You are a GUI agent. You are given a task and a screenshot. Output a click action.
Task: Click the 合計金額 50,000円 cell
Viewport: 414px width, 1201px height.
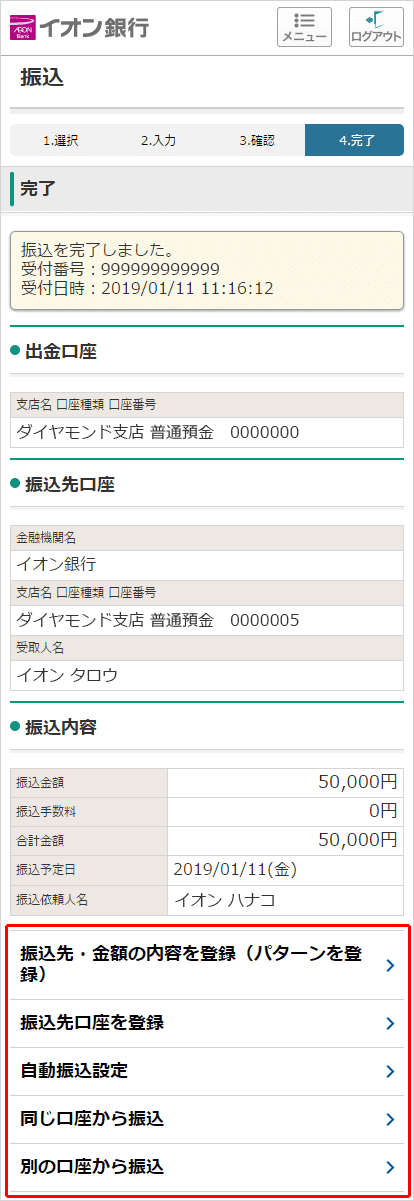(285, 840)
